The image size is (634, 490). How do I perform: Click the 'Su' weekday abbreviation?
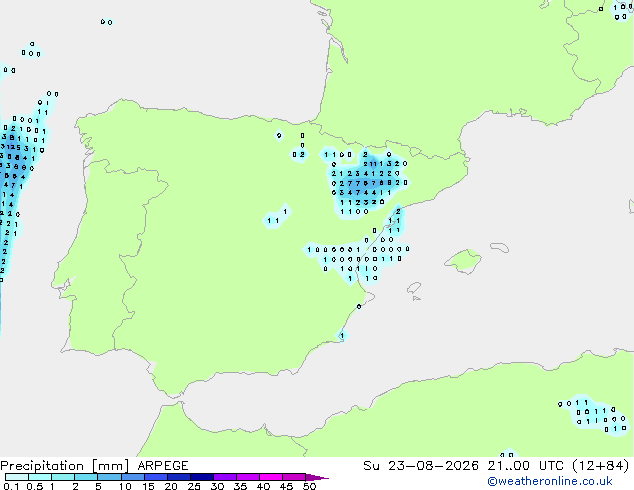click(371, 466)
